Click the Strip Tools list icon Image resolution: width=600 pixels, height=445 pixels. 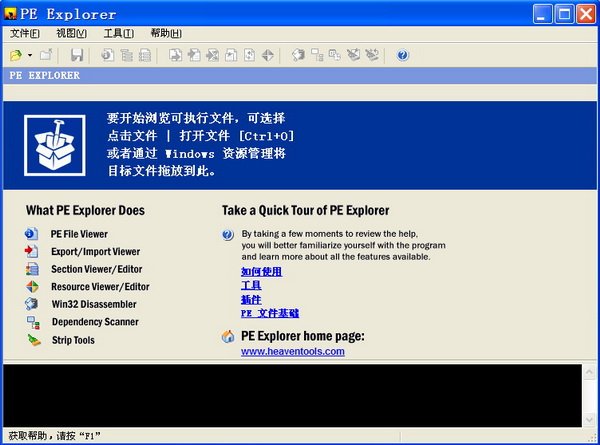tap(34, 340)
